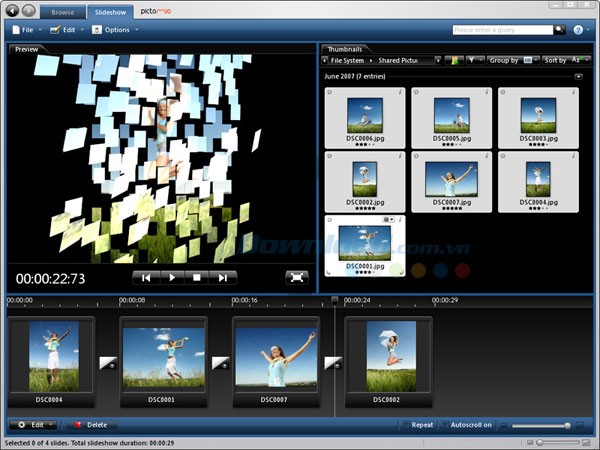Open the Help question mark icon
This screenshot has height=450, width=600.
coord(579,30)
